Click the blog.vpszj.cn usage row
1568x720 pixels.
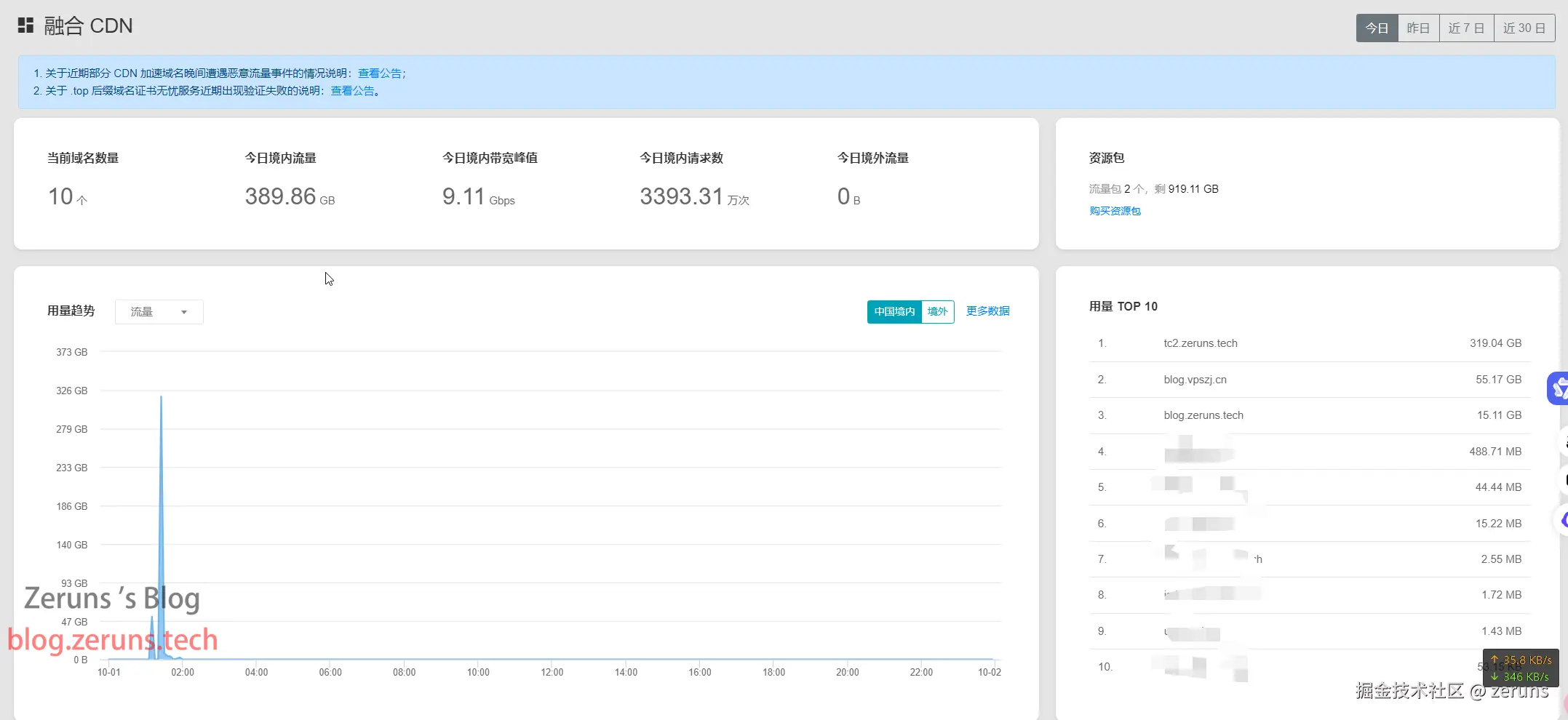click(x=1310, y=380)
